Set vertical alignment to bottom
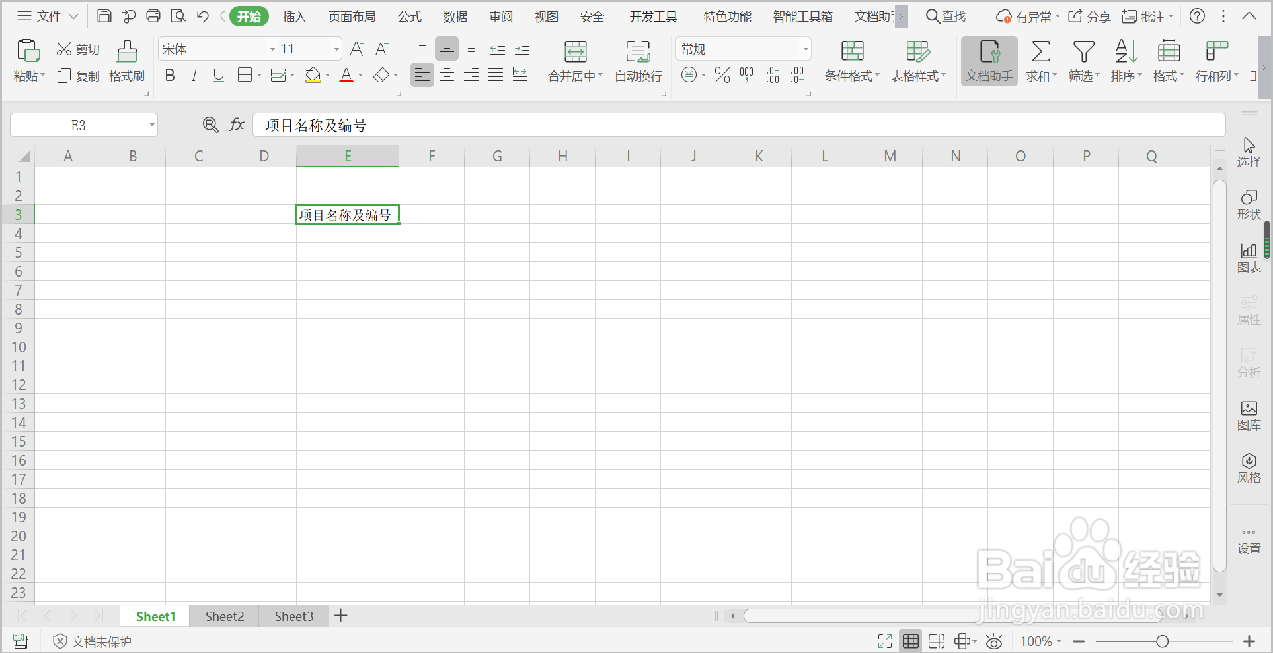Screen dimensions: 1273x653 pos(471,49)
